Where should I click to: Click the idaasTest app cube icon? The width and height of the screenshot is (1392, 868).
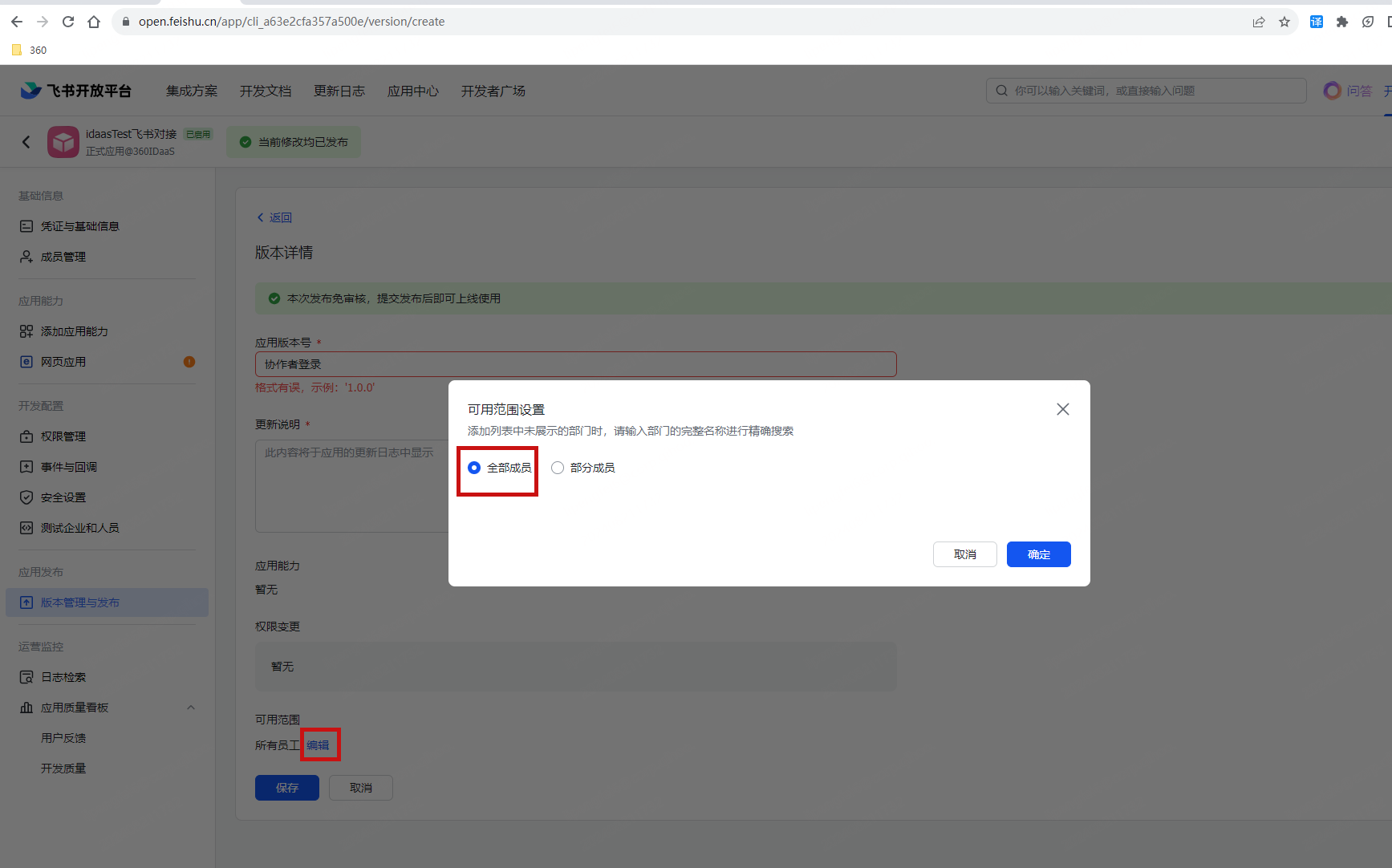pyautogui.click(x=63, y=142)
